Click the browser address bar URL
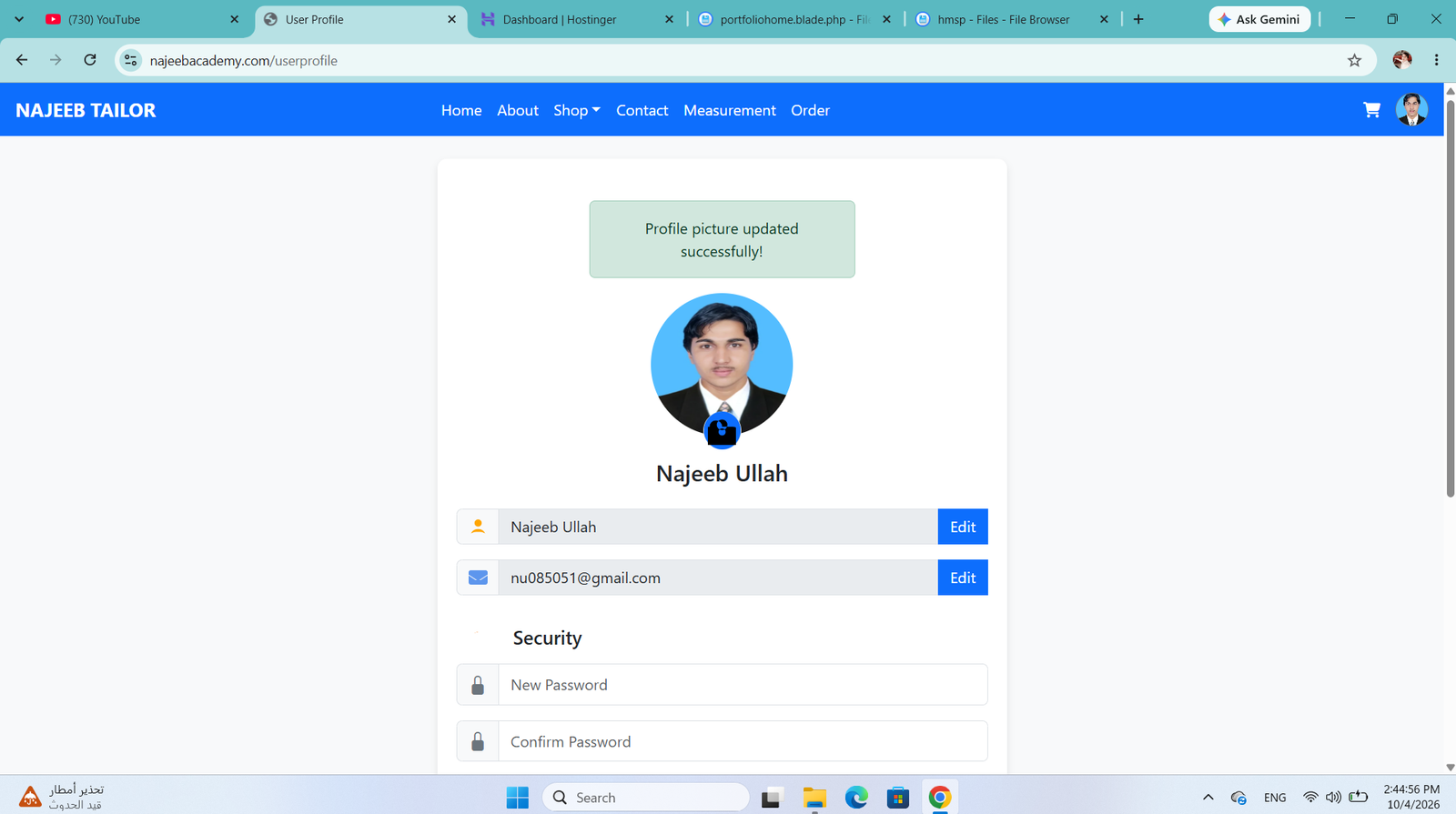Viewport: 1456px width, 814px height. point(243,60)
